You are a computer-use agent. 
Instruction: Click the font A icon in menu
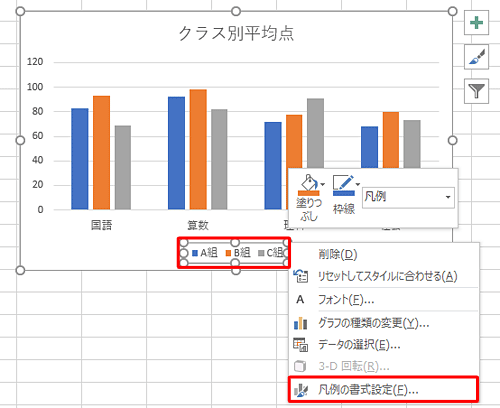(x=300, y=300)
